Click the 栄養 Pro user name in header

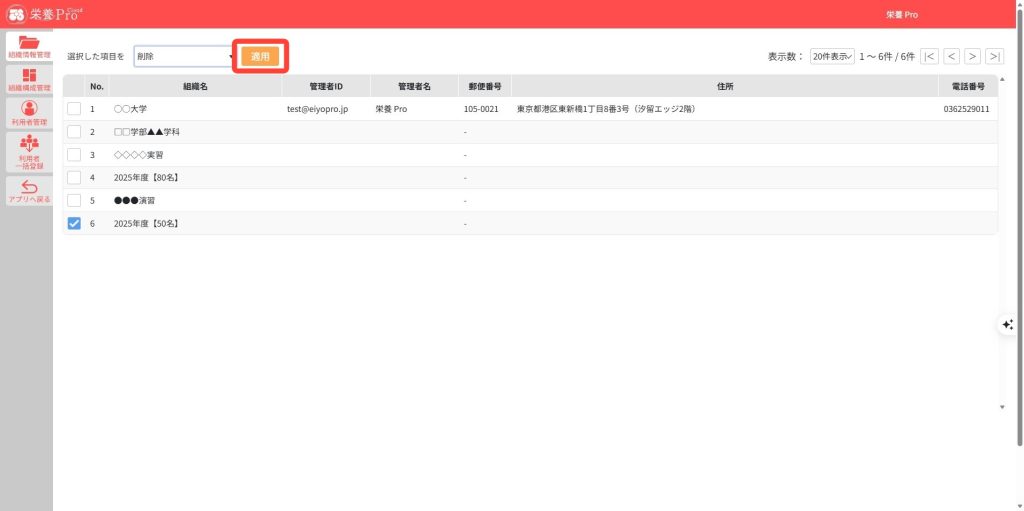point(901,15)
